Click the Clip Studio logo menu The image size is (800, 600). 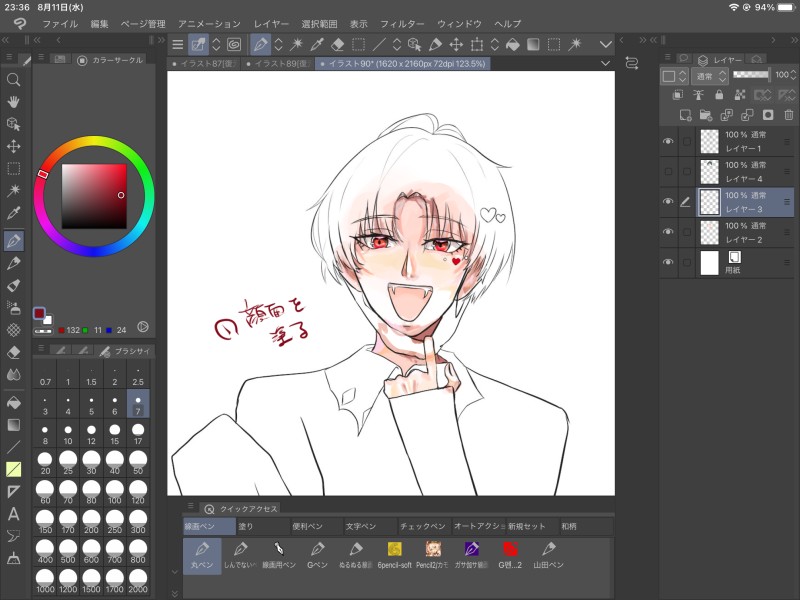[20, 24]
